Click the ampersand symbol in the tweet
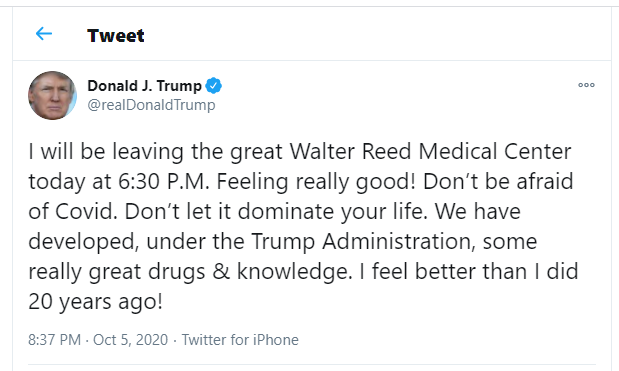 [221, 272]
